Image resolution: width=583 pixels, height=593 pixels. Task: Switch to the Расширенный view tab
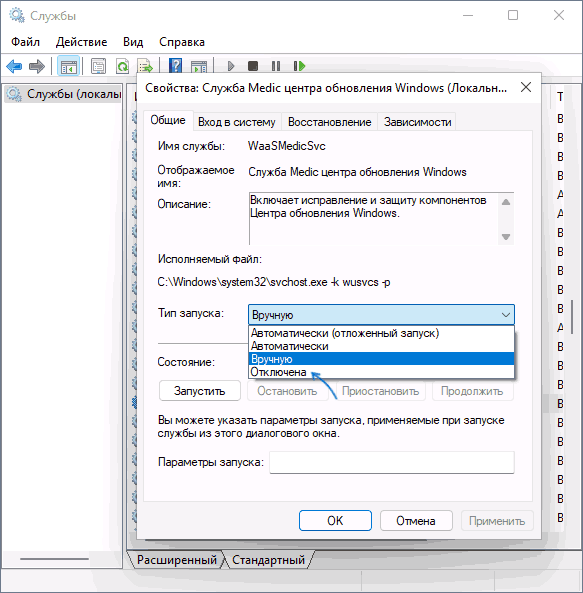[177, 560]
